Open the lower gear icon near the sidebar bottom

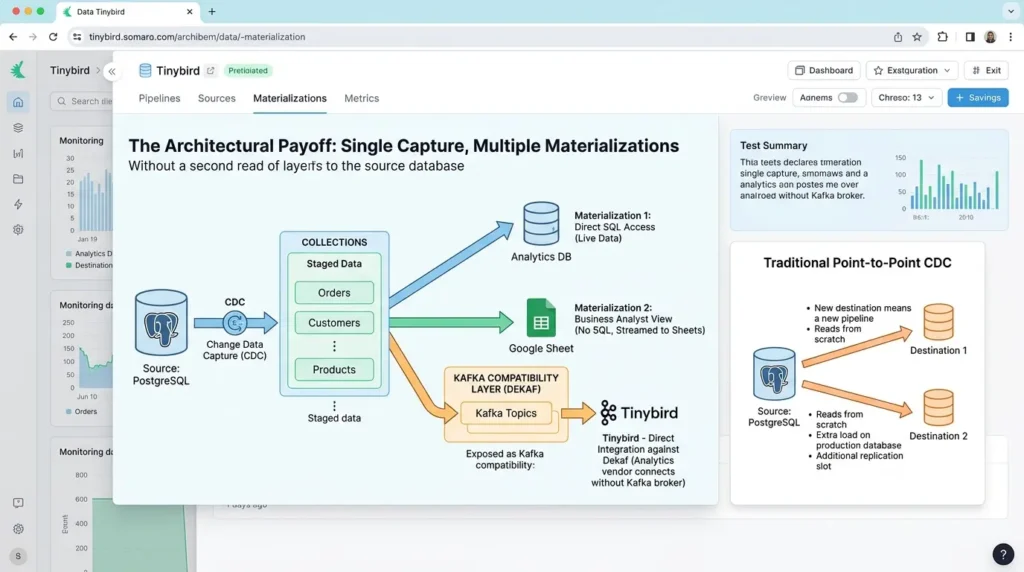click(x=18, y=529)
